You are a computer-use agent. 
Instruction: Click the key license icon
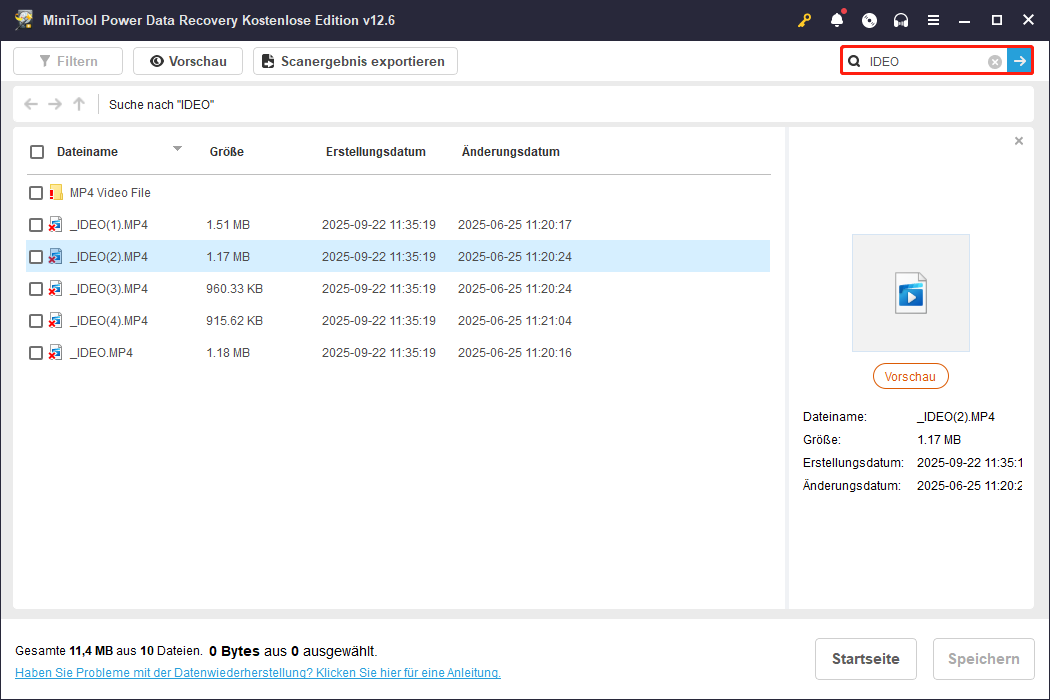tap(804, 20)
